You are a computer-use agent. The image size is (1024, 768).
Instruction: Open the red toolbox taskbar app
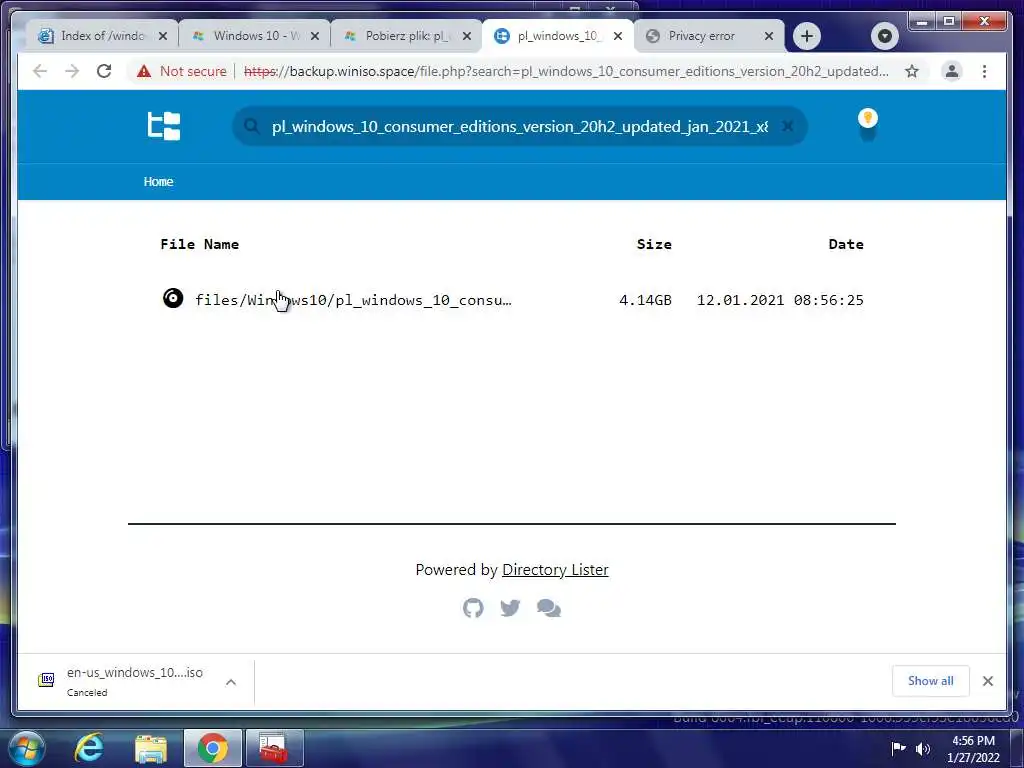274,748
